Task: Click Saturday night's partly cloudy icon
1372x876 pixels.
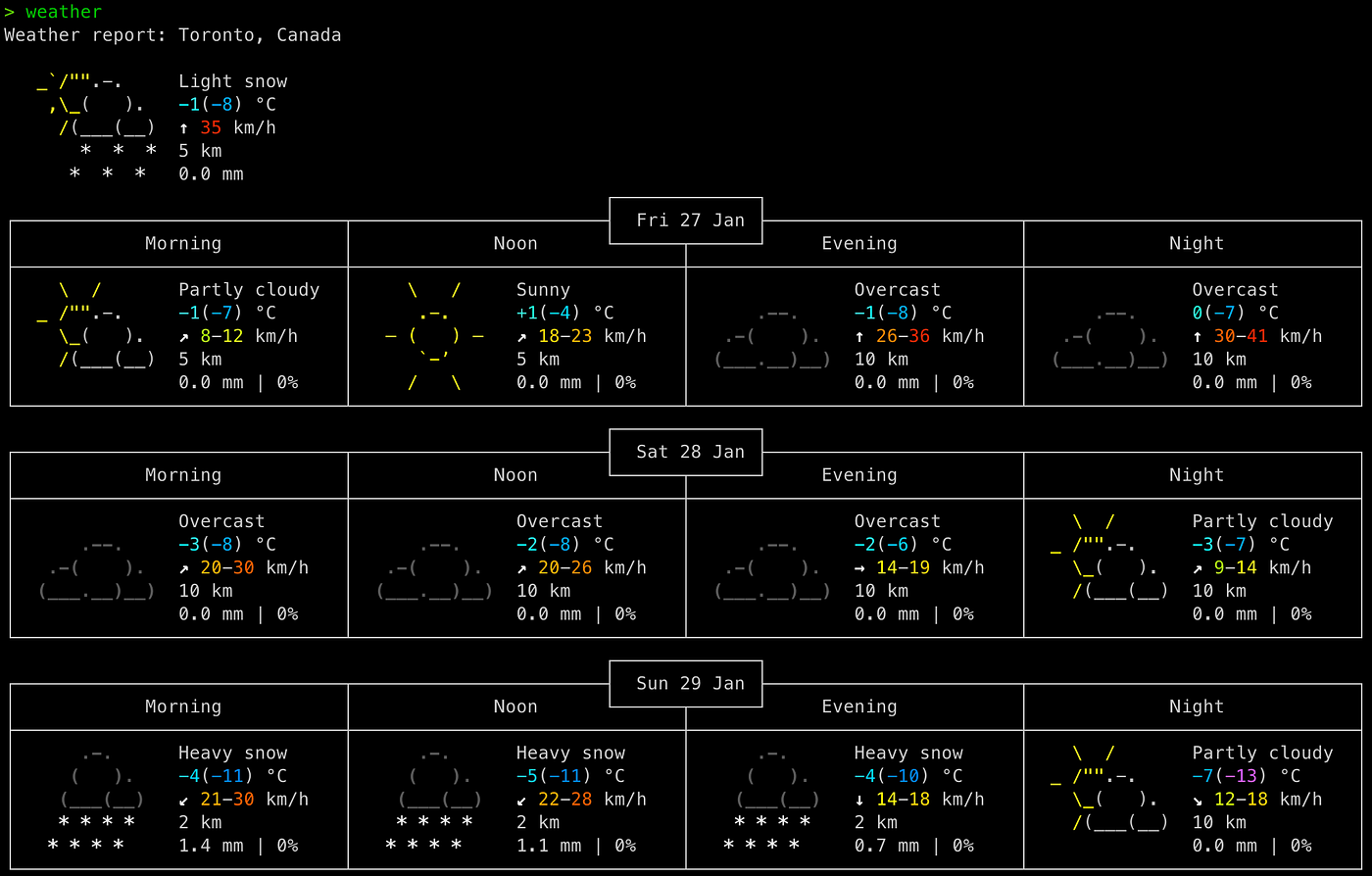Action: [x=1110, y=556]
